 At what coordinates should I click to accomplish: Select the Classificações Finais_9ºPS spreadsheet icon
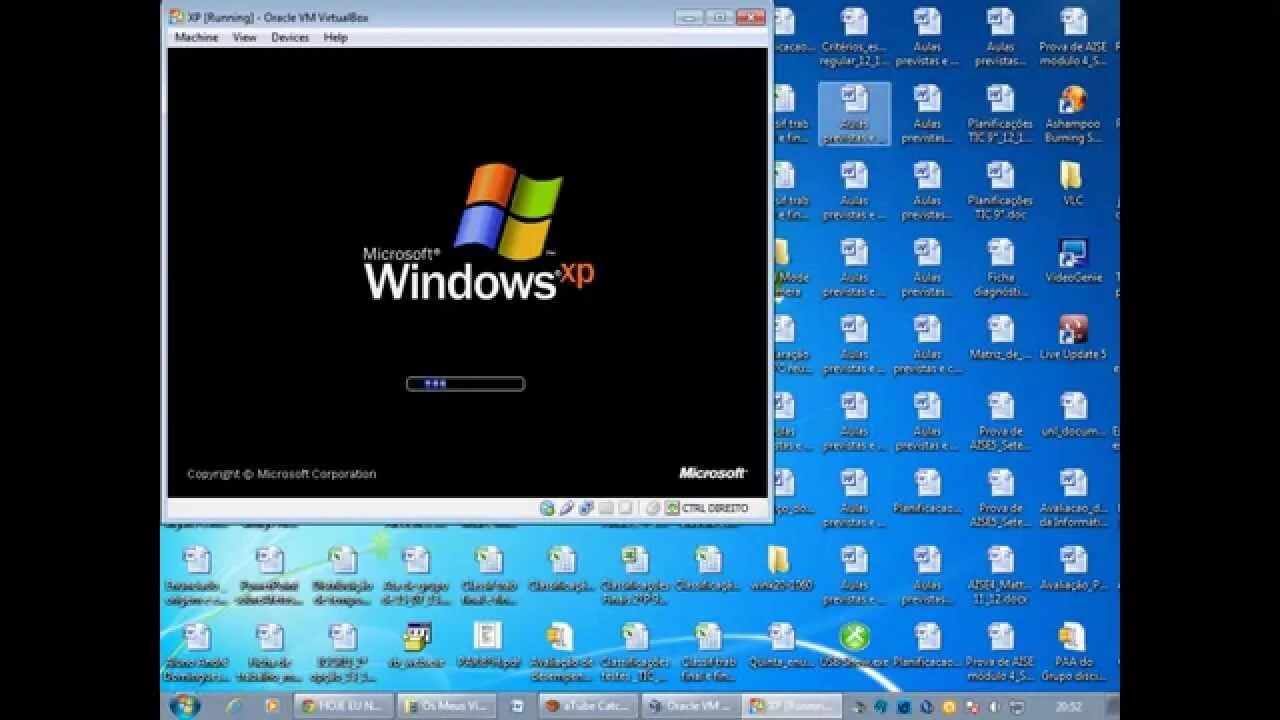click(x=634, y=576)
